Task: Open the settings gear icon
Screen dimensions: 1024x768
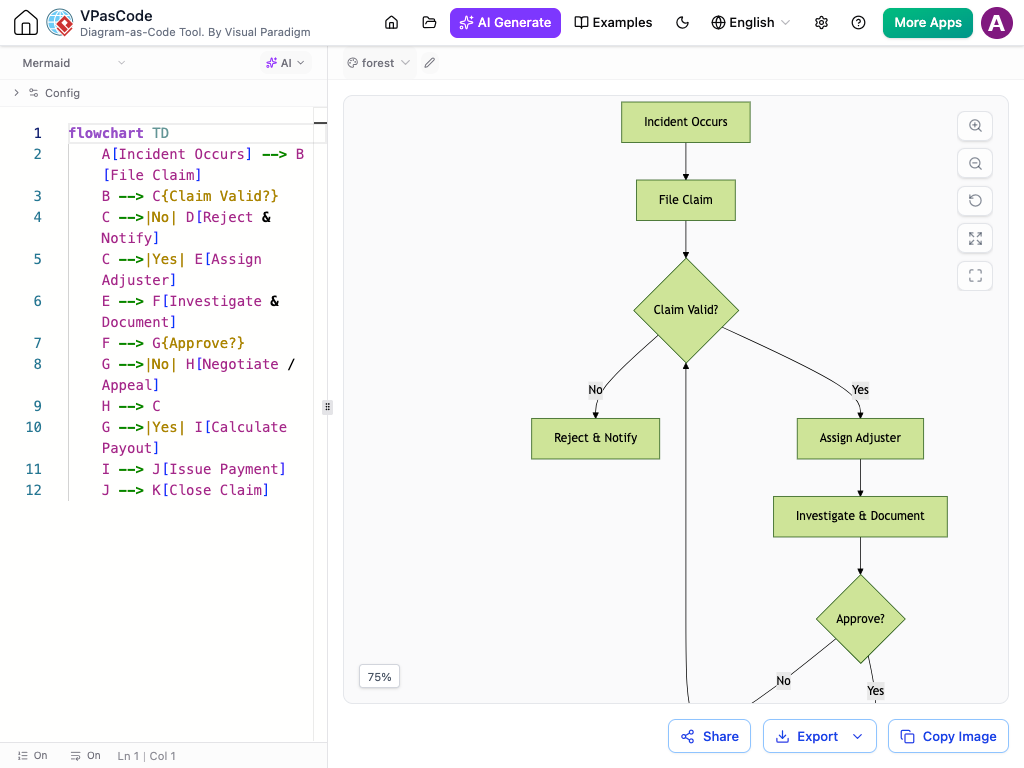Action: click(822, 23)
